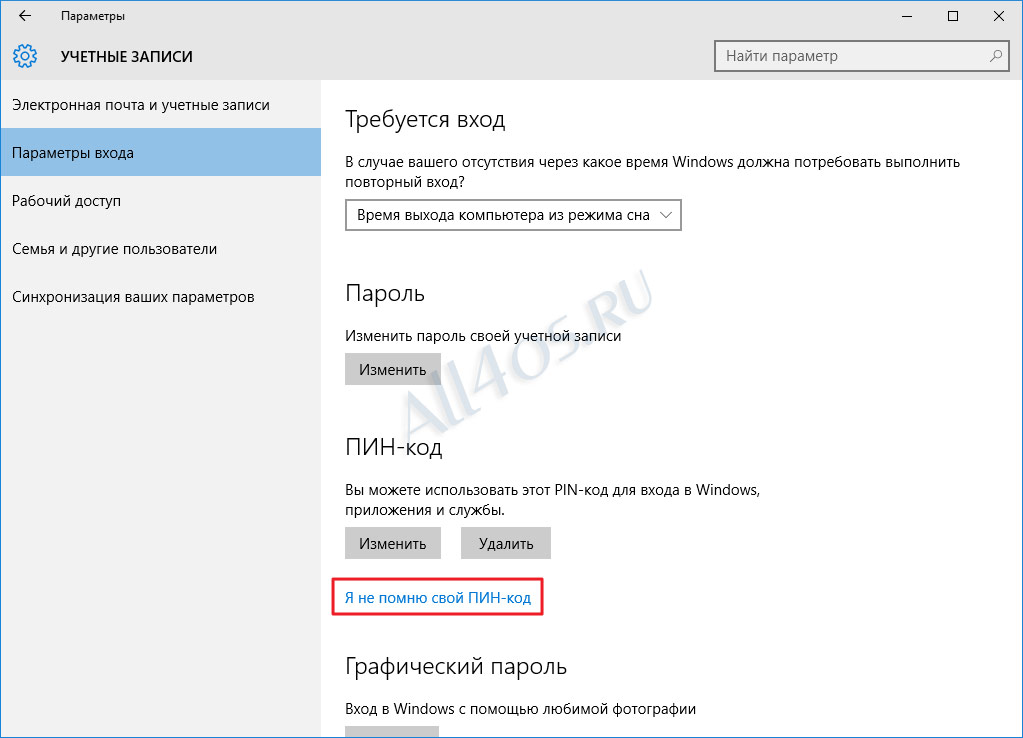Click 'Изменить' button under Пароль
The image size is (1023, 738).
tap(393, 369)
